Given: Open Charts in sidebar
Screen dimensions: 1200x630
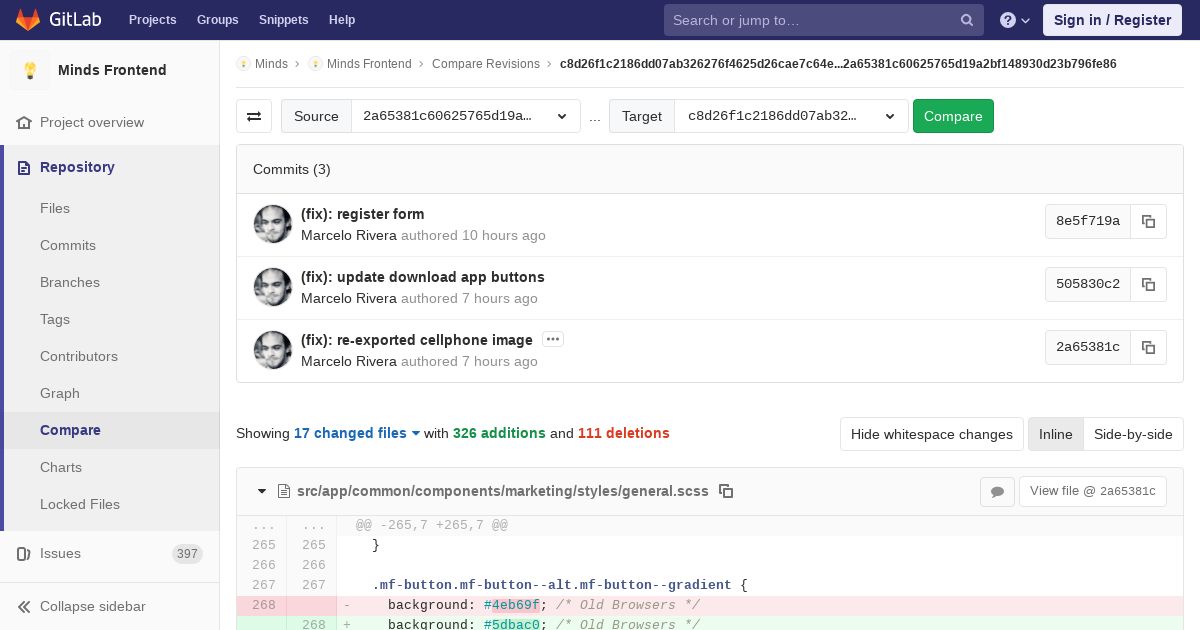Looking at the screenshot, I should pyautogui.click(x=61, y=467).
